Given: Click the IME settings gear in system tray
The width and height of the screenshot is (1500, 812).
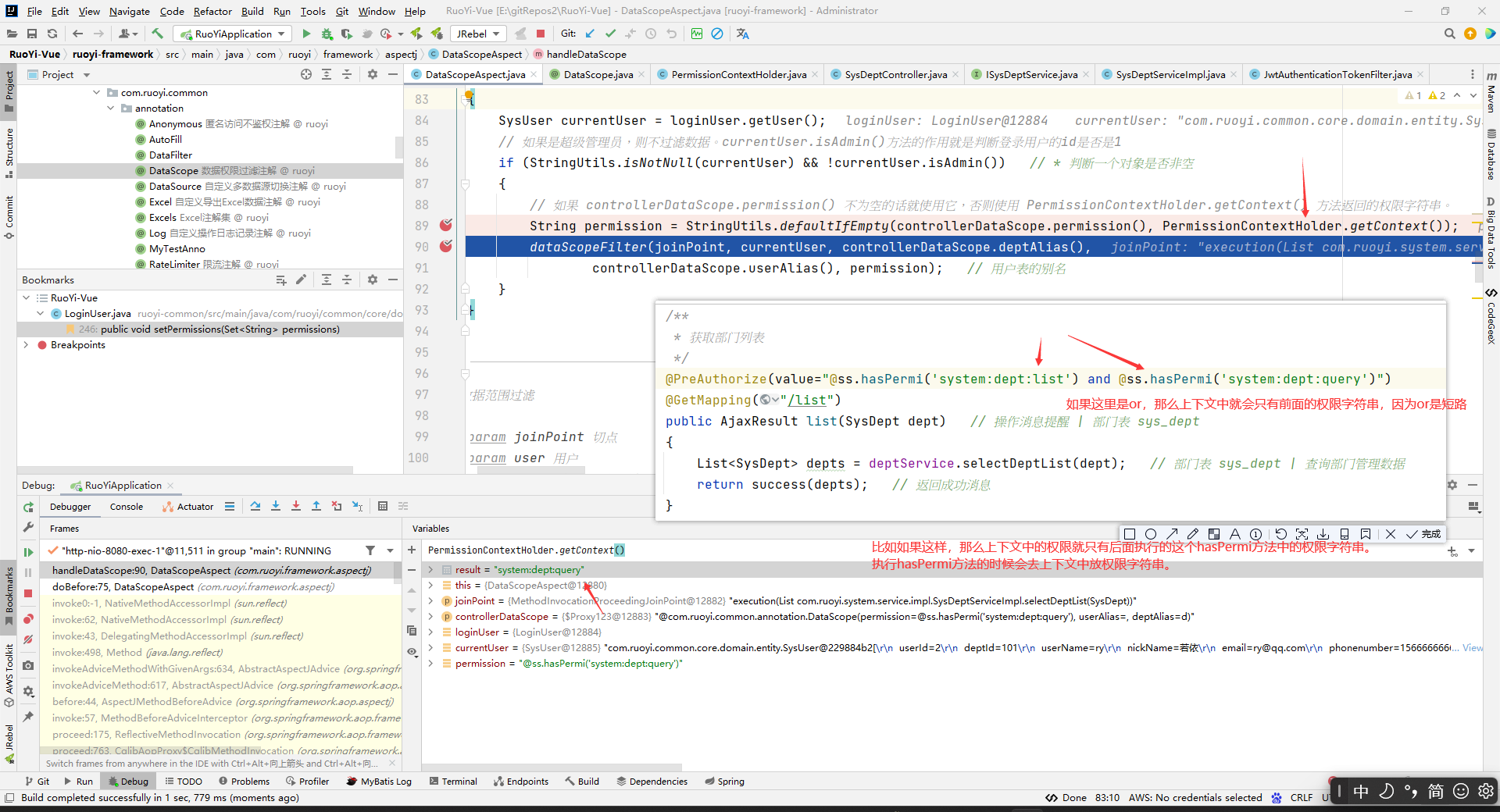Looking at the screenshot, I should [x=1485, y=791].
